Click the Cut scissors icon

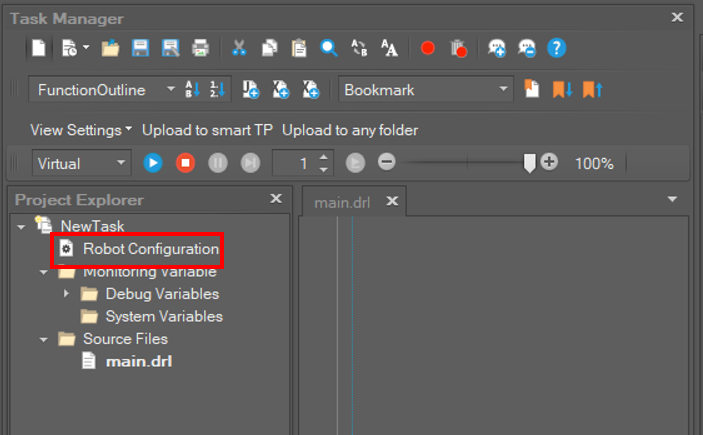240,48
